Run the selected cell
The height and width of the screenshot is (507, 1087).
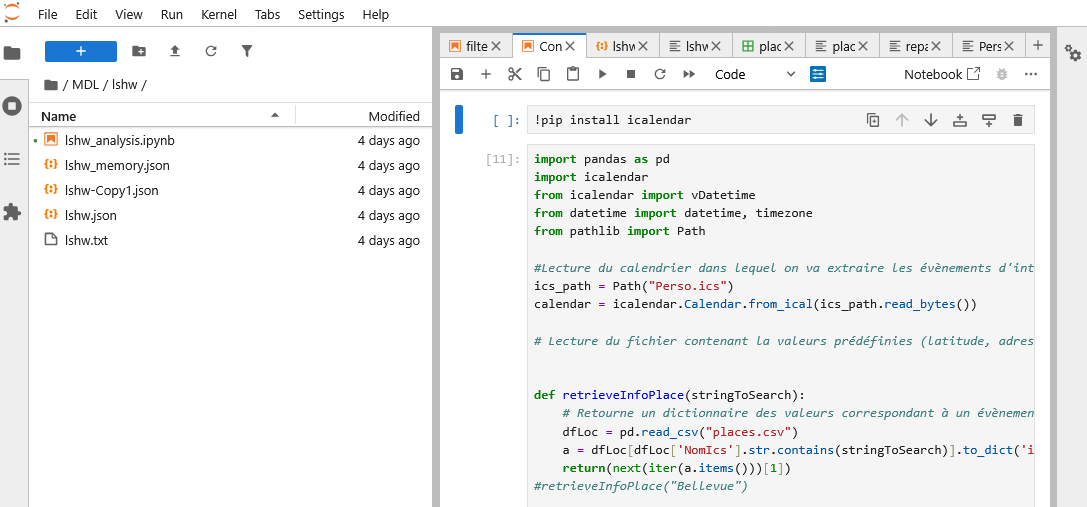click(x=602, y=74)
